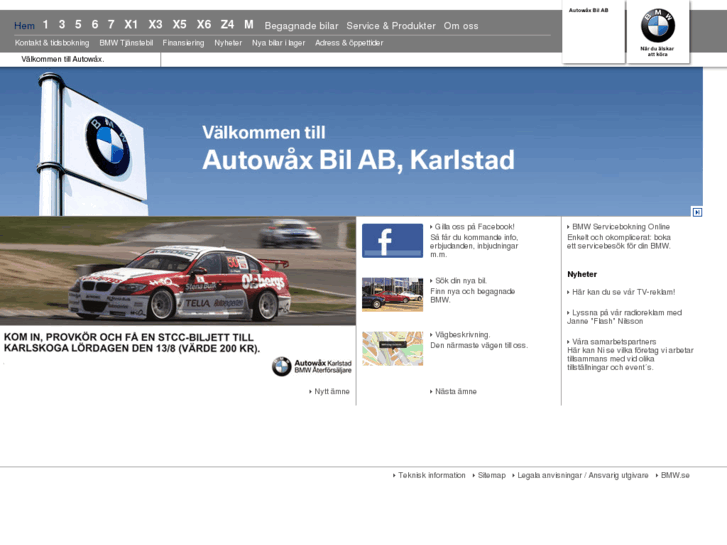The height and width of the screenshot is (545, 727).
Task: Select the X1 model menu
Action: pos(131,25)
